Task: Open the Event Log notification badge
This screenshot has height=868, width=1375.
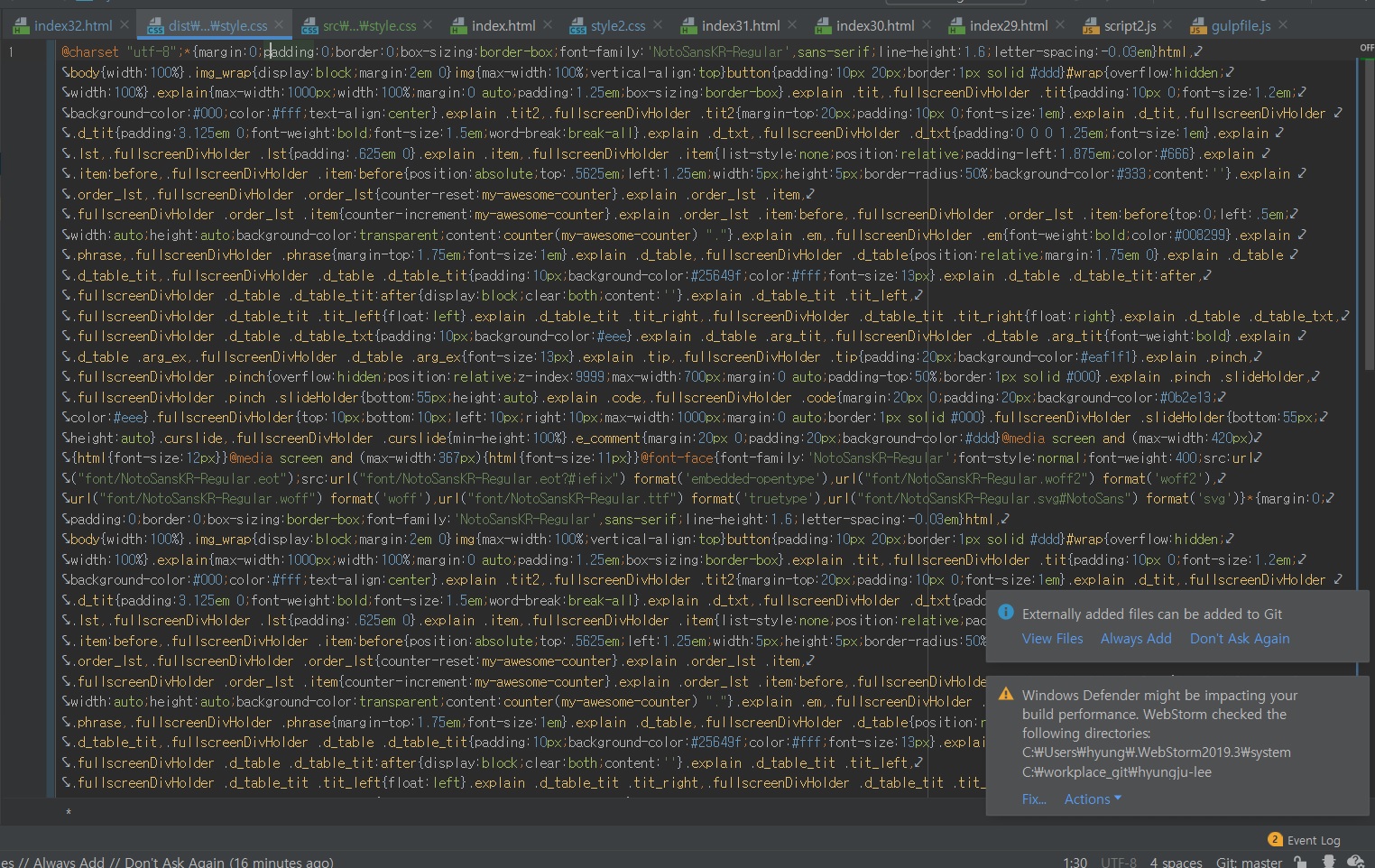Action: [1275, 839]
